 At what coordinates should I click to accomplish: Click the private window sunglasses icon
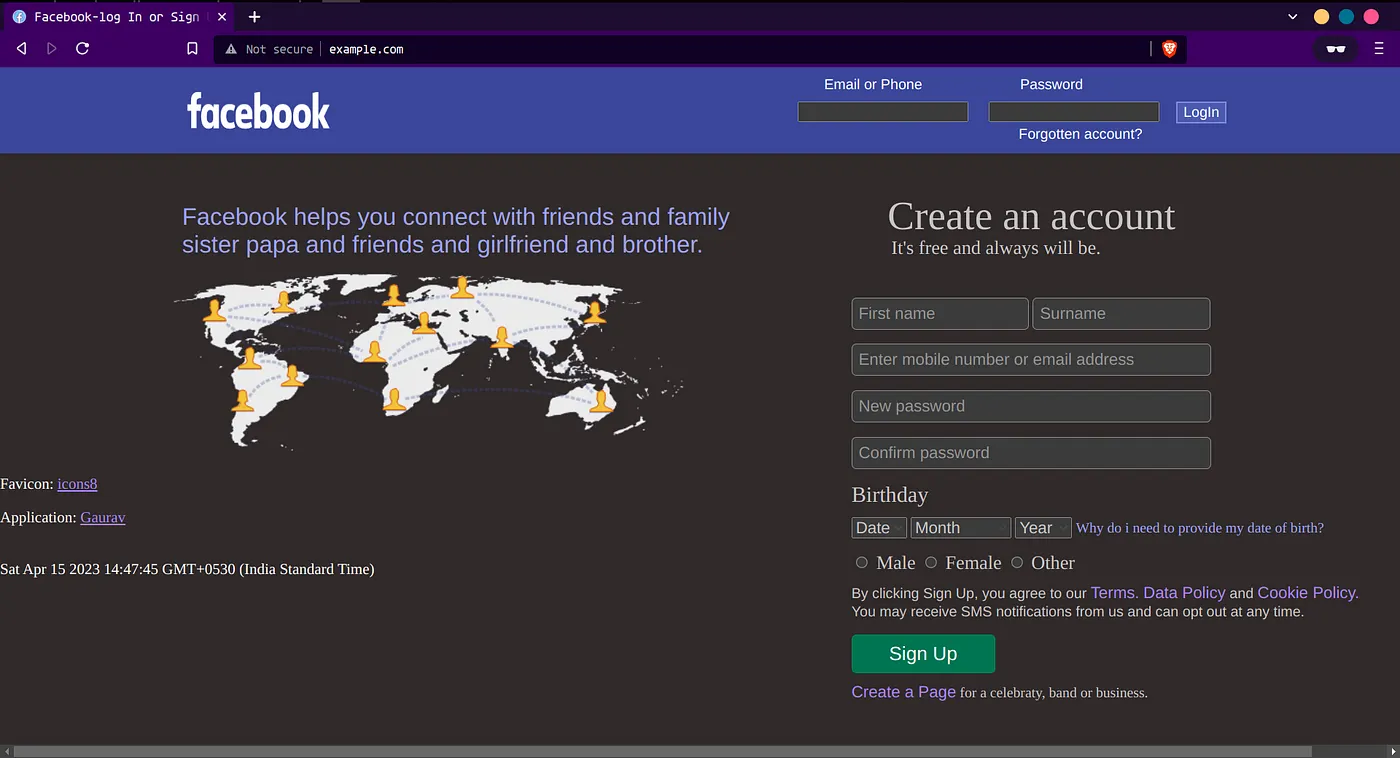point(1335,49)
